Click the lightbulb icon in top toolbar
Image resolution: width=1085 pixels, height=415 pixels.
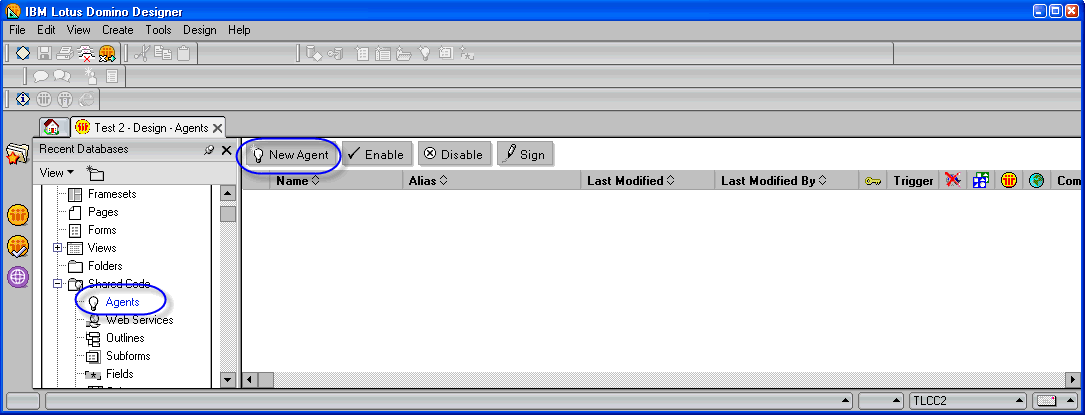click(x=425, y=53)
